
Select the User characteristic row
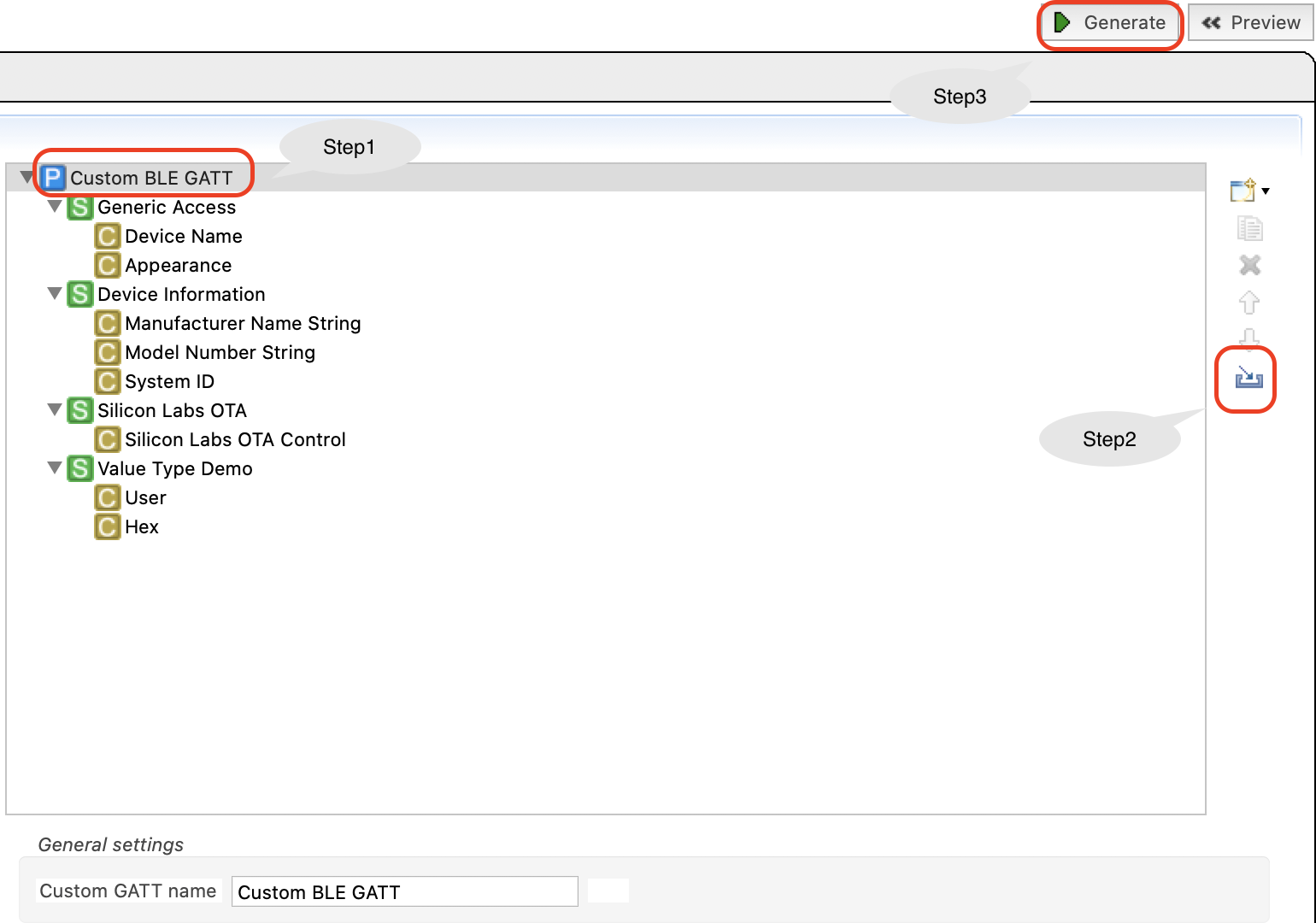[145, 497]
